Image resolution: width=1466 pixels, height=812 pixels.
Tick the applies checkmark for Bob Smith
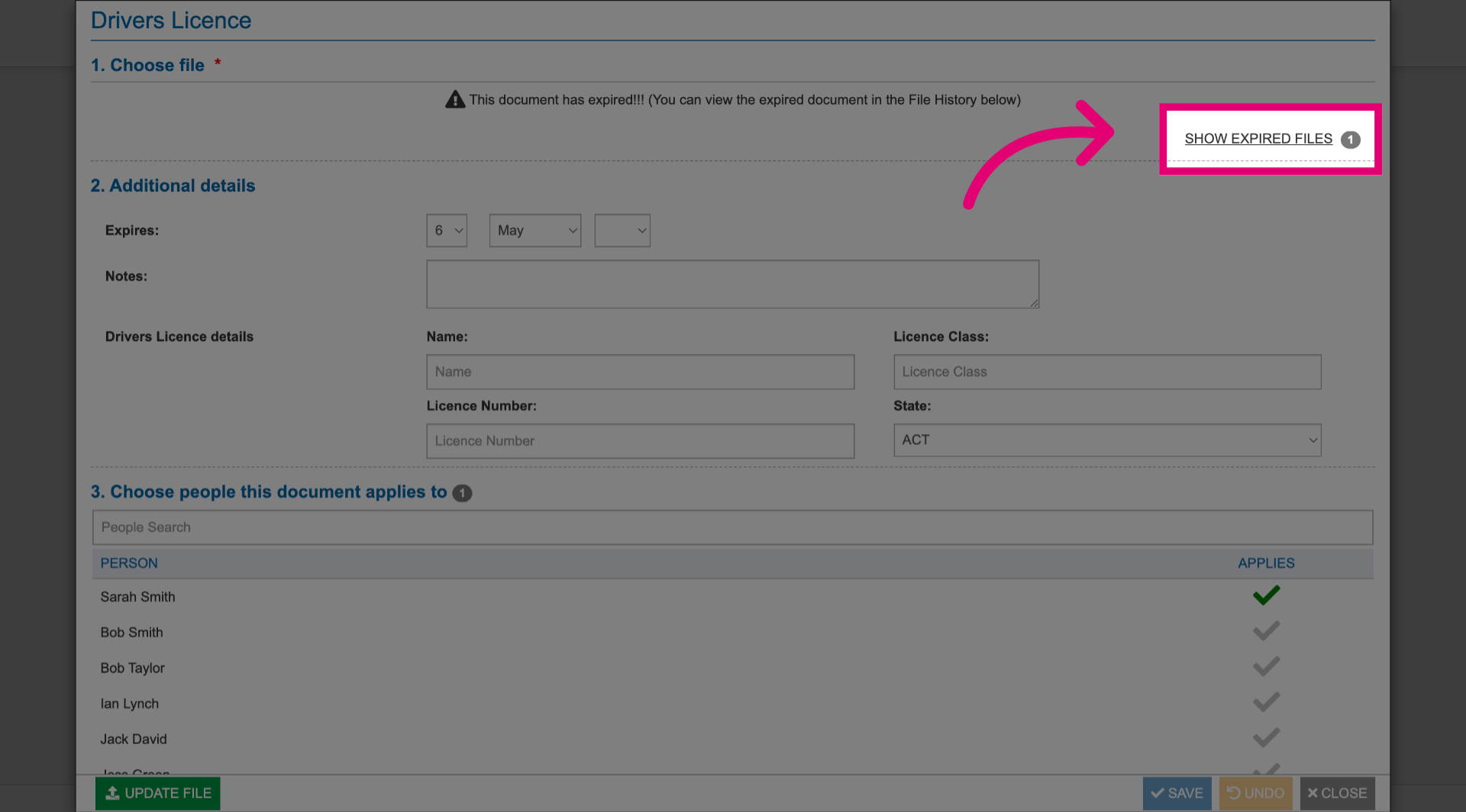click(1266, 631)
